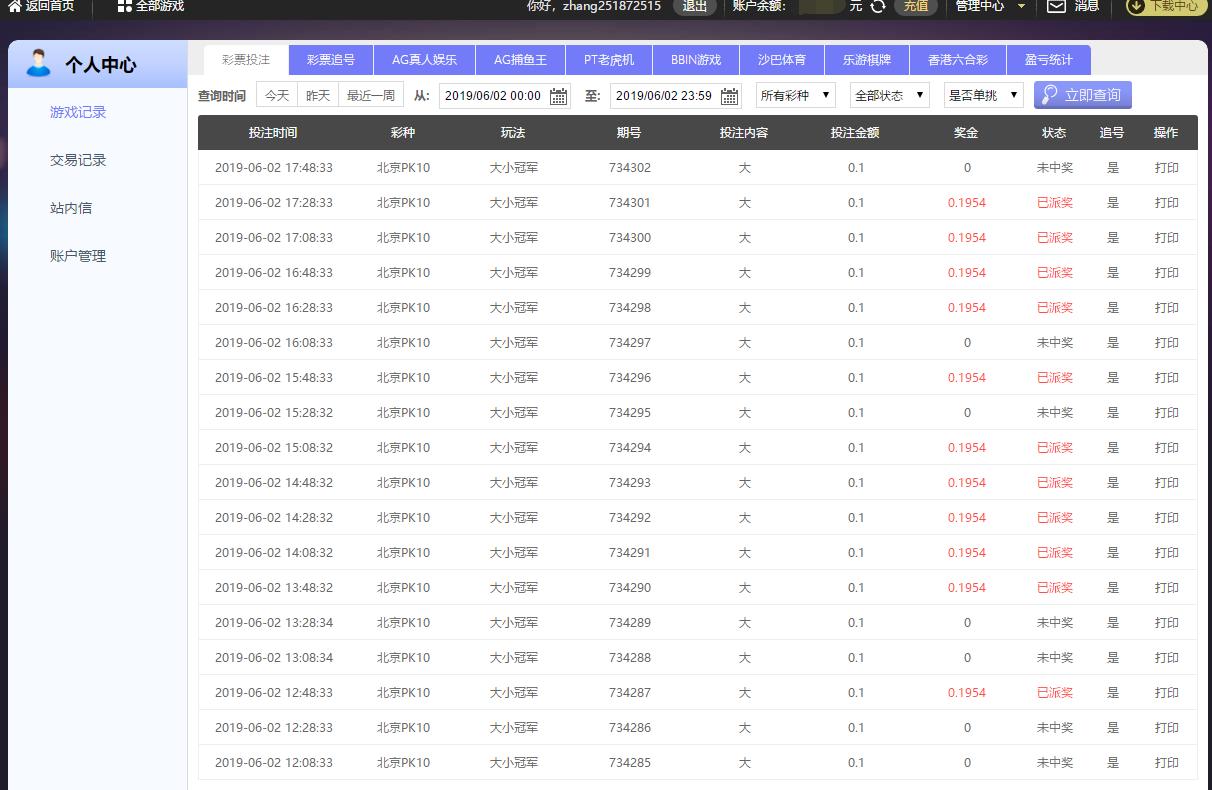Click the 立即查询 search button

click(1083, 95)
